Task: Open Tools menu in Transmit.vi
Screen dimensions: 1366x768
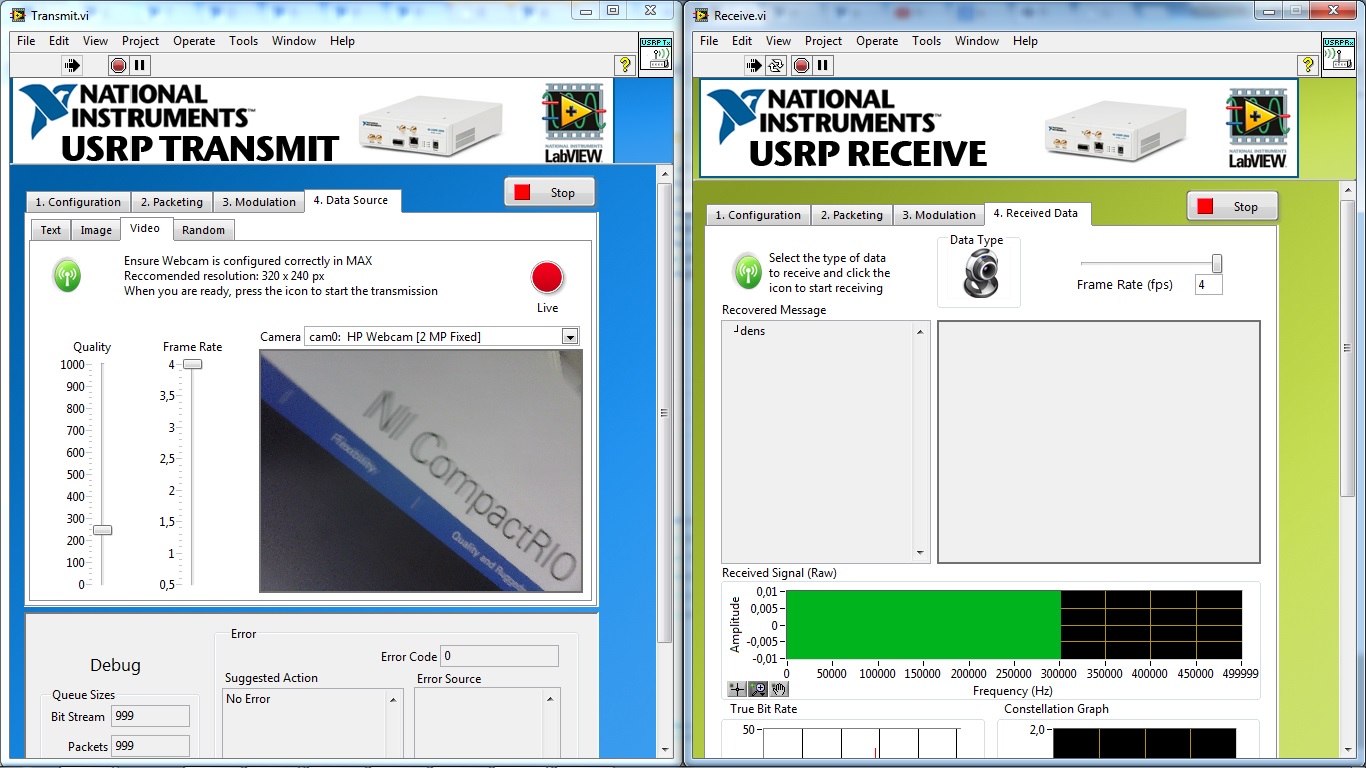Action: click(243, 41)
